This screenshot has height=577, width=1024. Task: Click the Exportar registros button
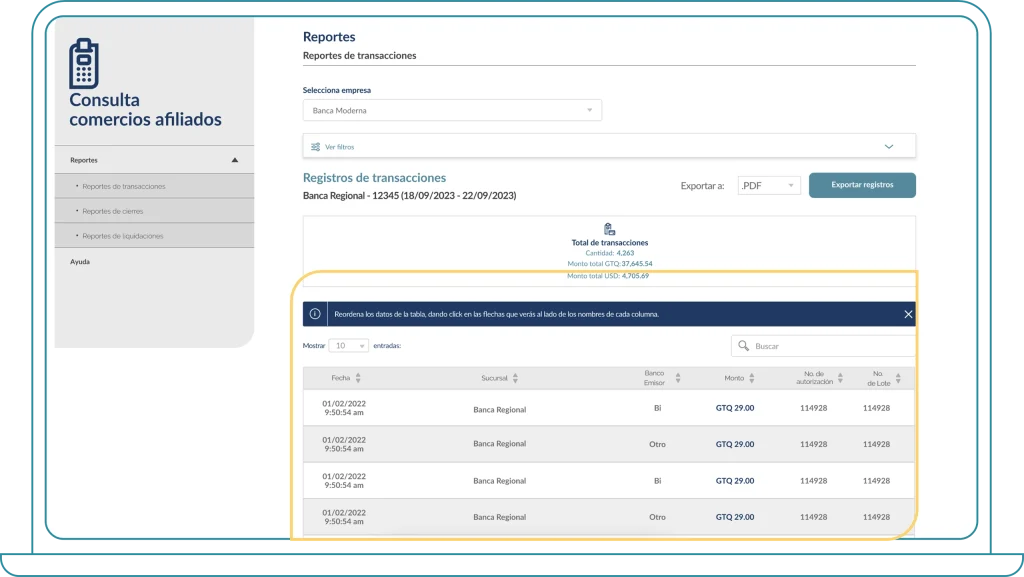pyautogui.click(x=862, y=185)
